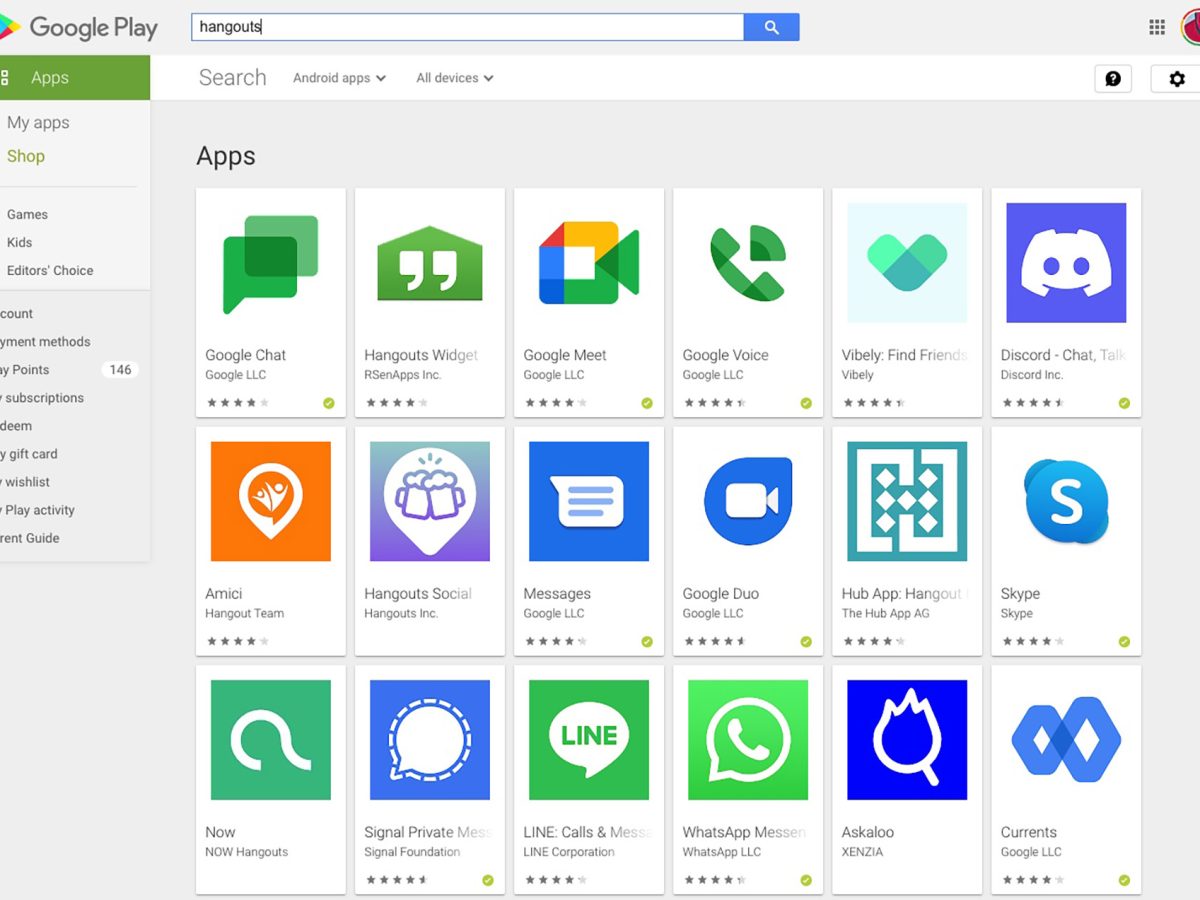Screen dimensions: 1200x900
Task: Go to My apps
Action: 38,123
